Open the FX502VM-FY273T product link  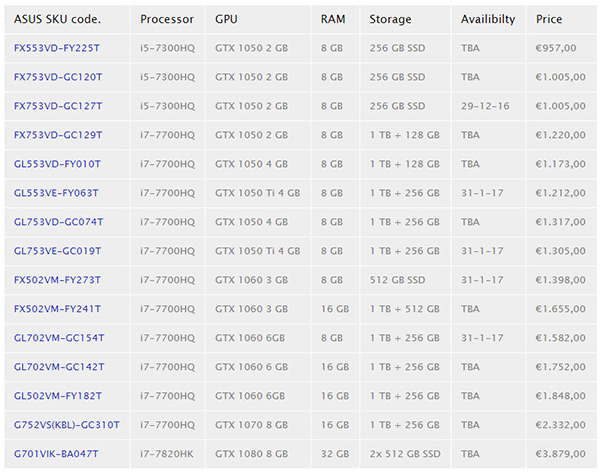coord(58,280)
